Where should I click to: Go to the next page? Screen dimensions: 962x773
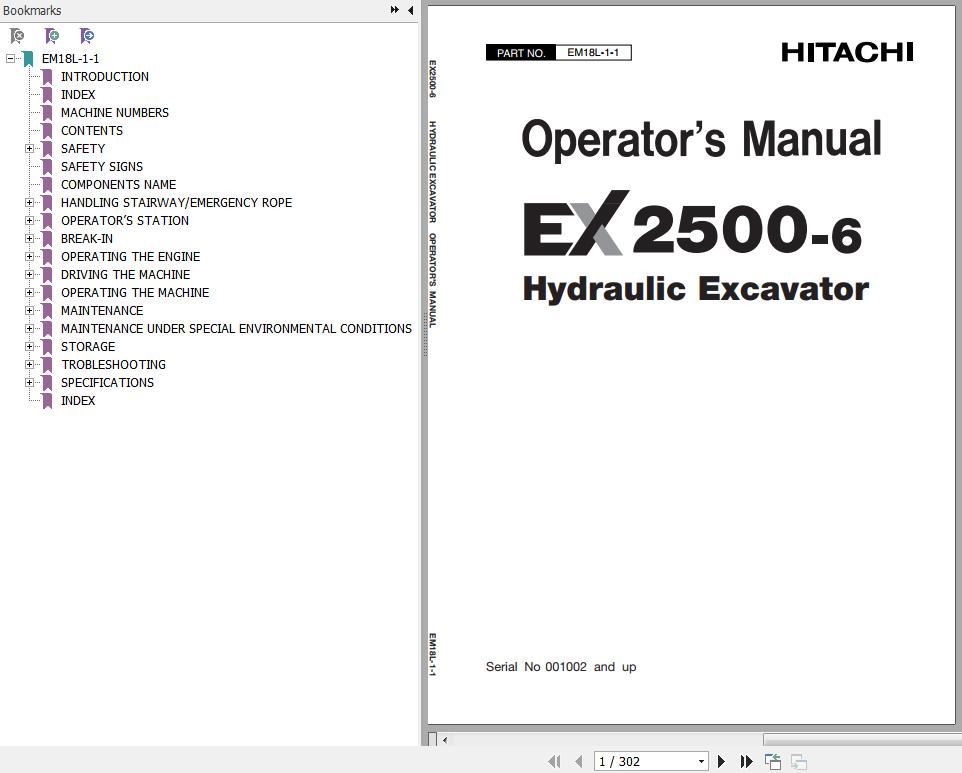pos(722,761)
